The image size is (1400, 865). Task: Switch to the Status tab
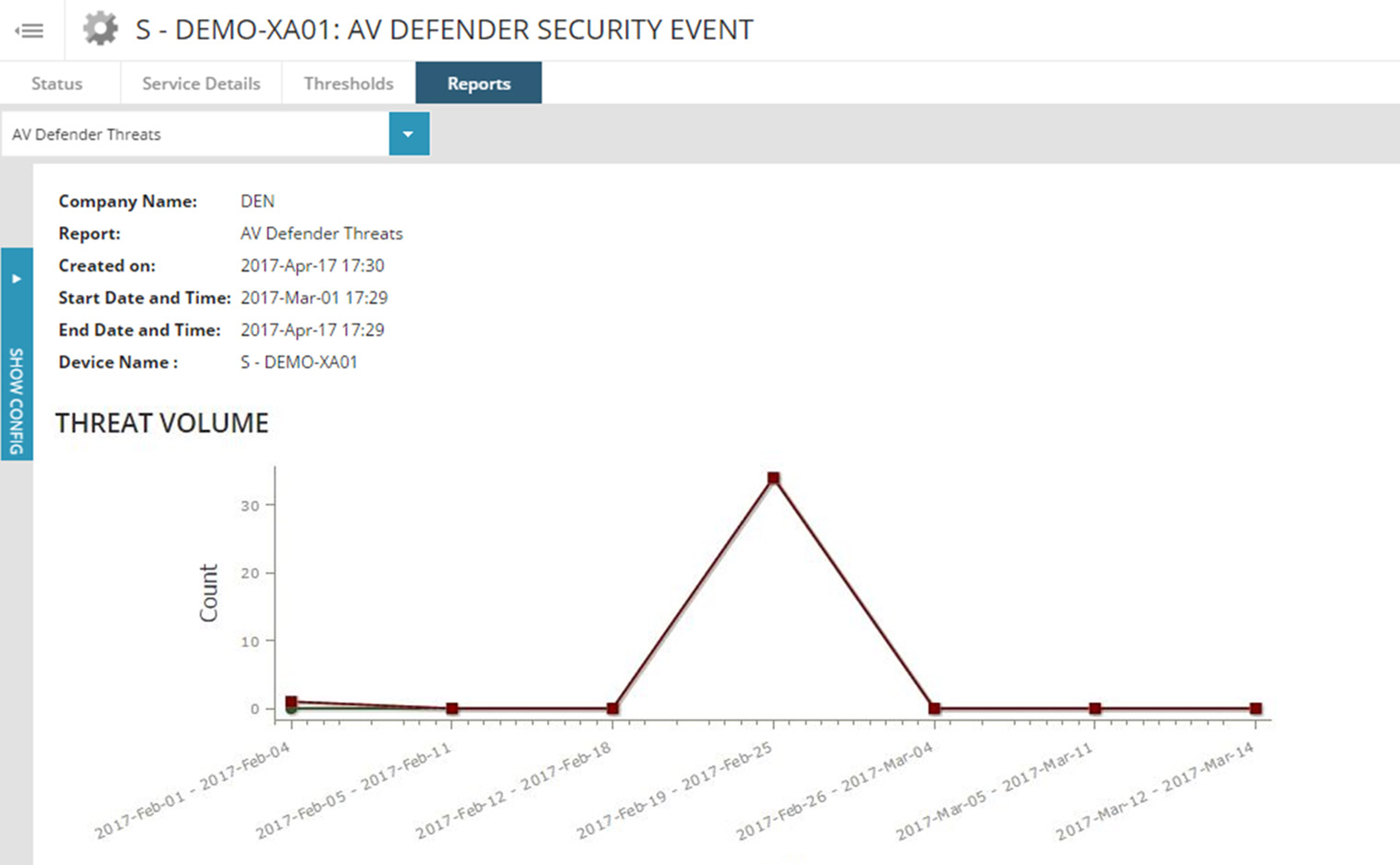click(56, 83)
